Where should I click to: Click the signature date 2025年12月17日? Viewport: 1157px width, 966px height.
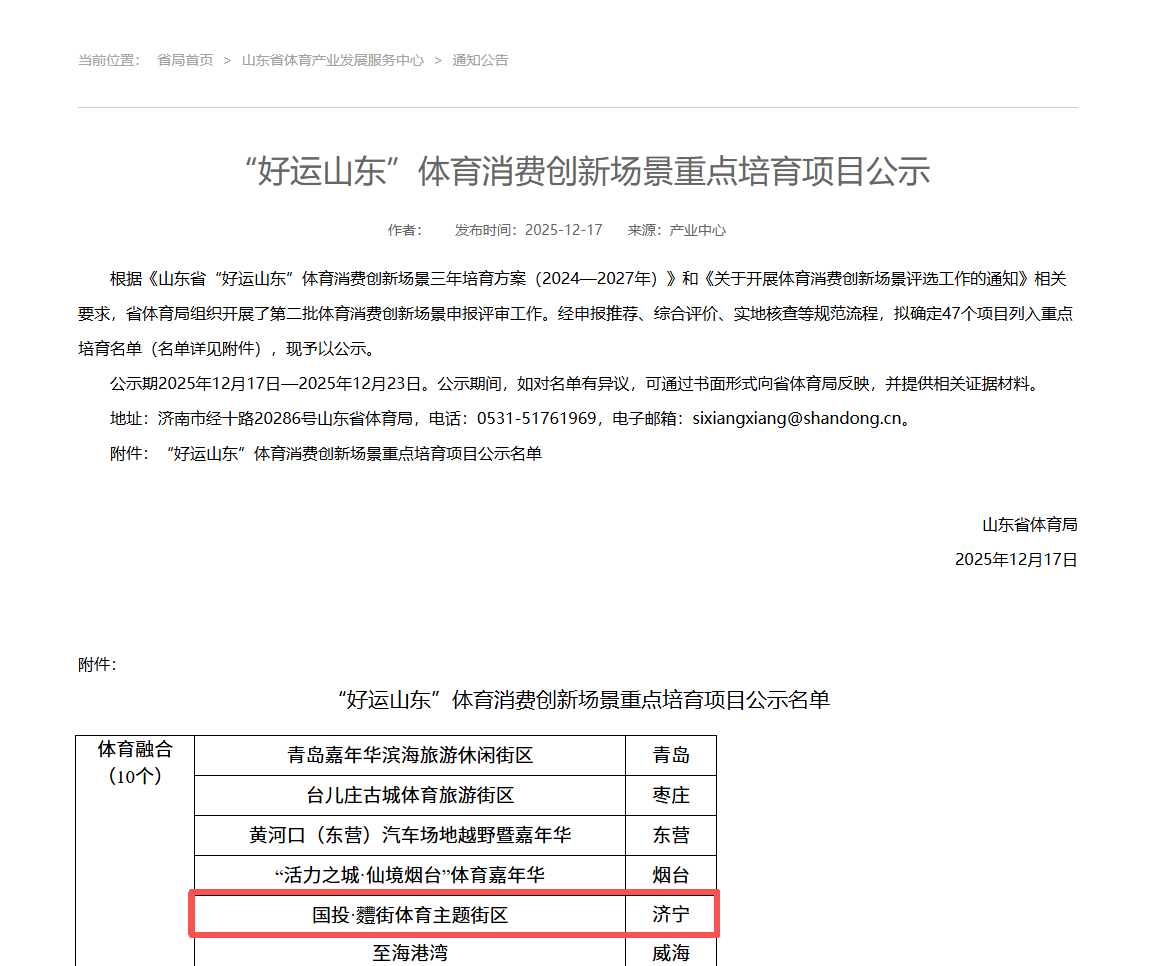(1016, 560)
